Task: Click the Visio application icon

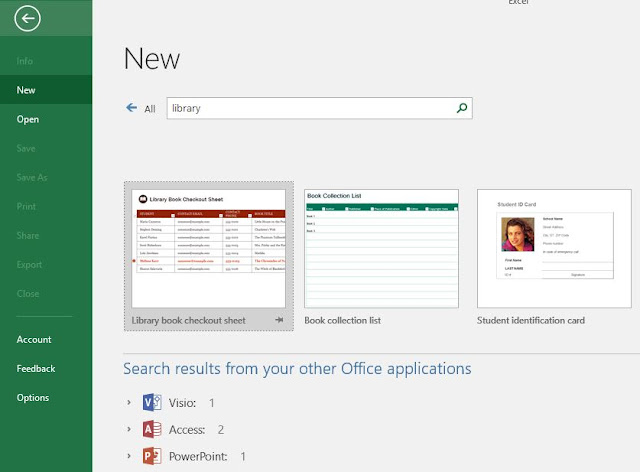Action: [152, 403]
